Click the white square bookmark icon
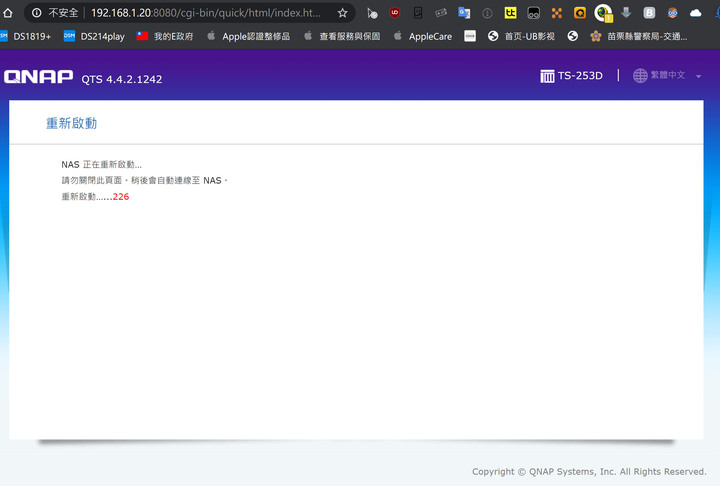 point(470,36)
